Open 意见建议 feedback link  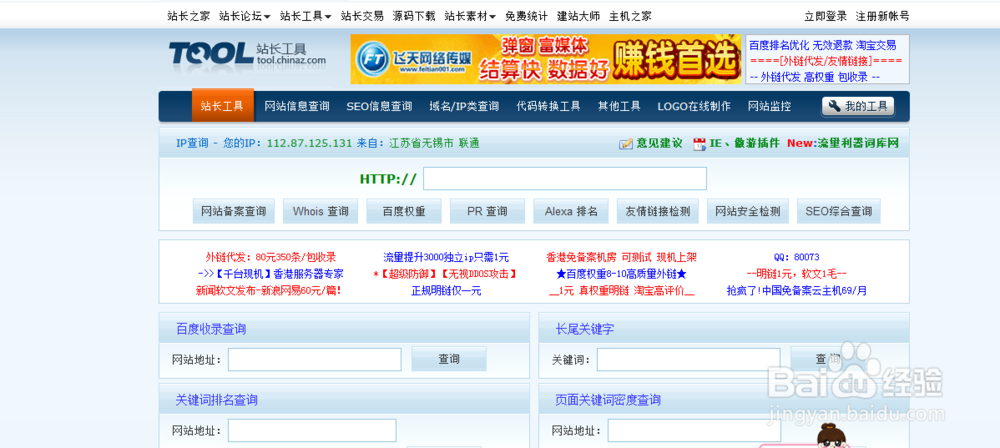659,144
